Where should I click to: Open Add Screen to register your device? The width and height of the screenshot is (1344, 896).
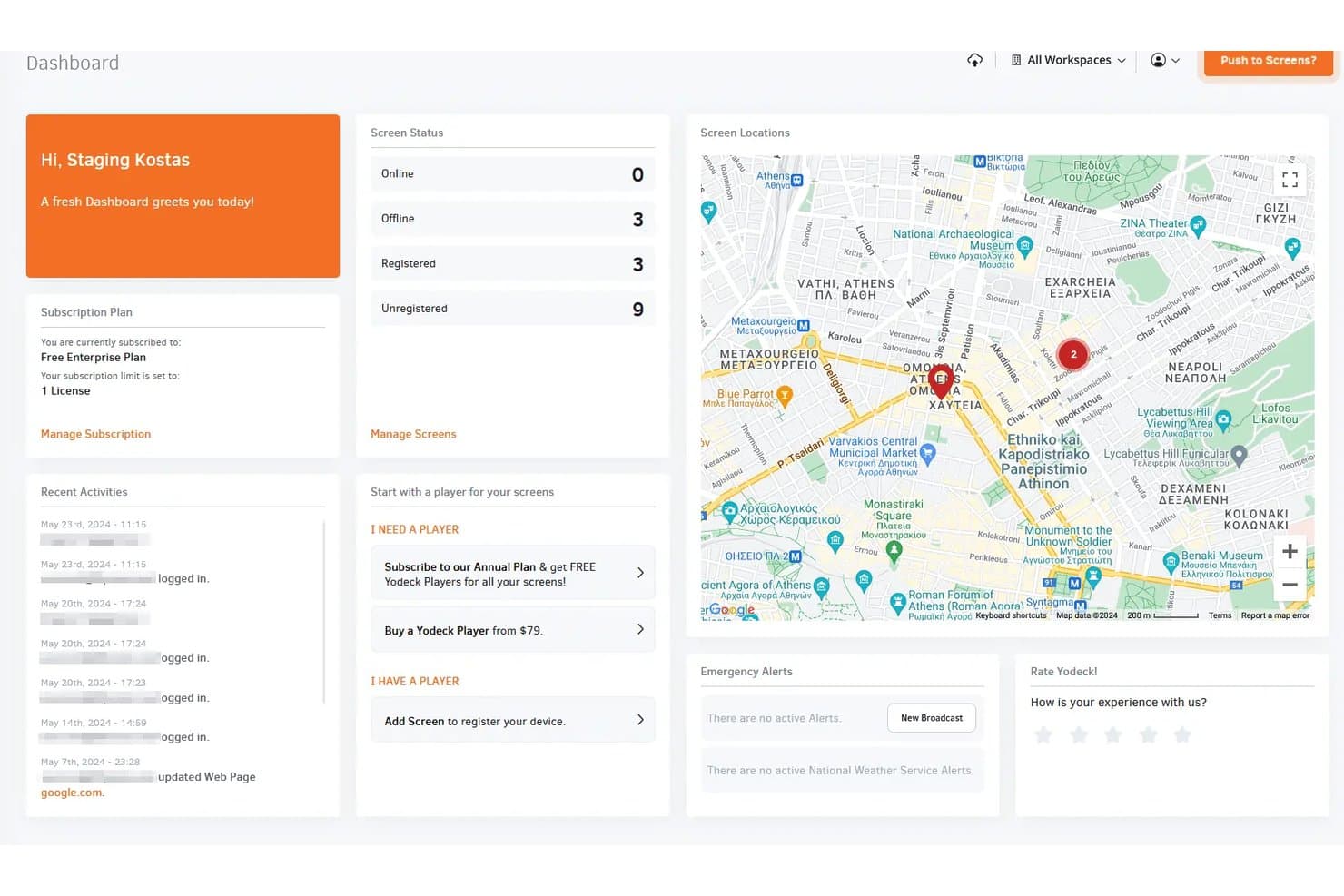click(512, 721)
